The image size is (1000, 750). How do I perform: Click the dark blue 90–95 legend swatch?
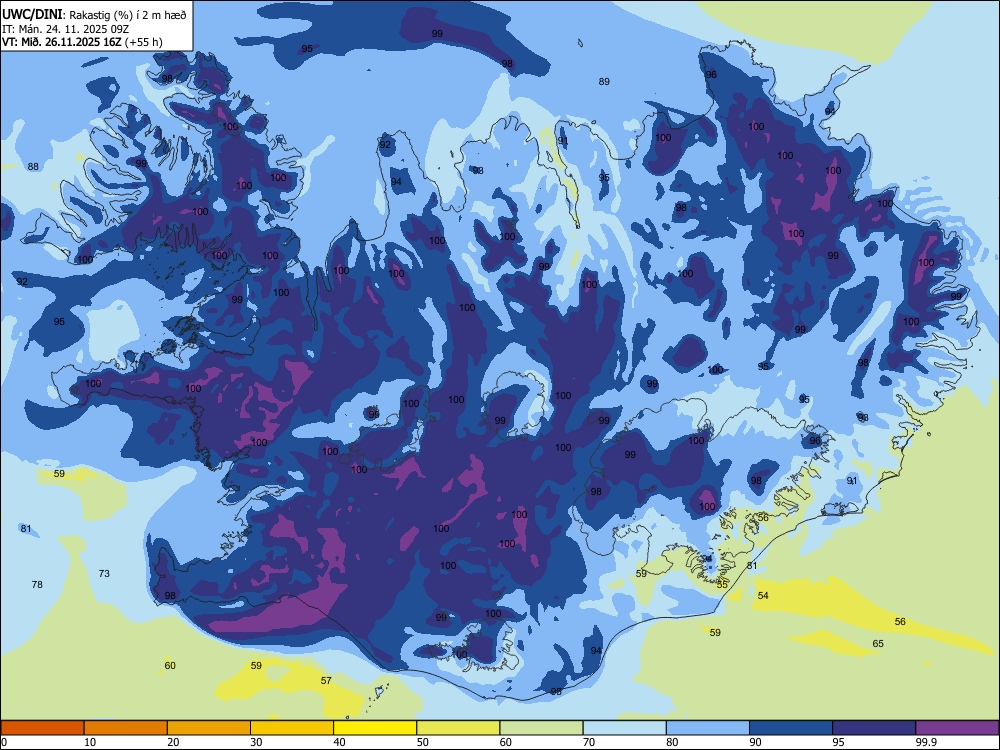[x=791, y=728]
